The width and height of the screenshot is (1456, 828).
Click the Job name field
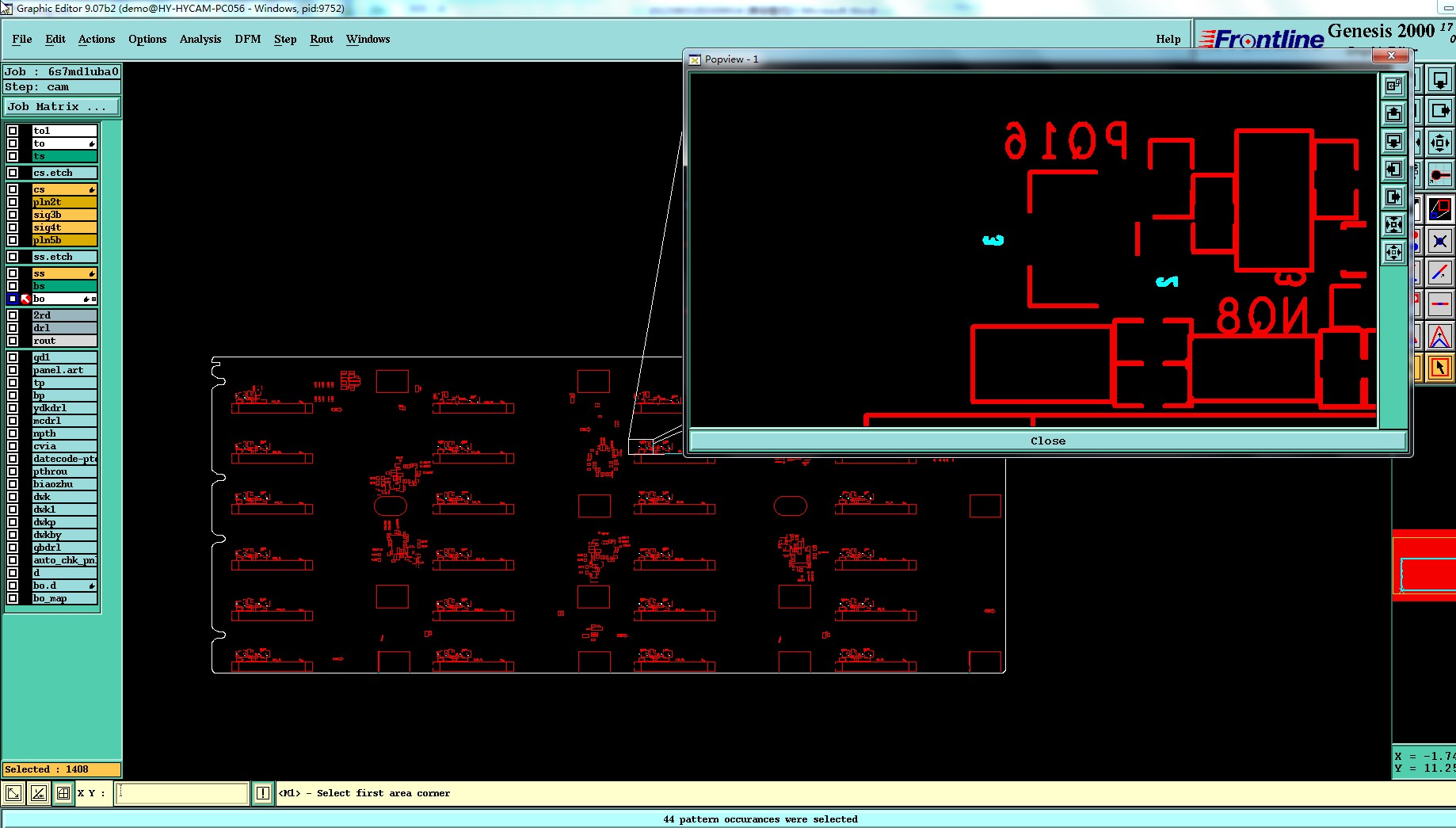(62, 71)
